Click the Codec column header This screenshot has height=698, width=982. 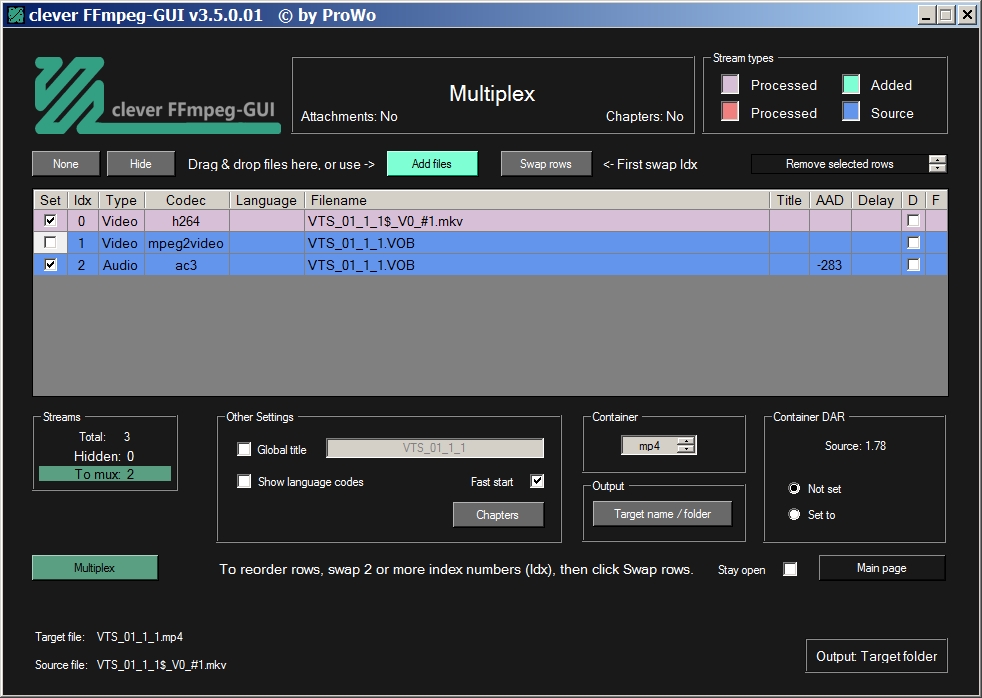pos(186,200)
